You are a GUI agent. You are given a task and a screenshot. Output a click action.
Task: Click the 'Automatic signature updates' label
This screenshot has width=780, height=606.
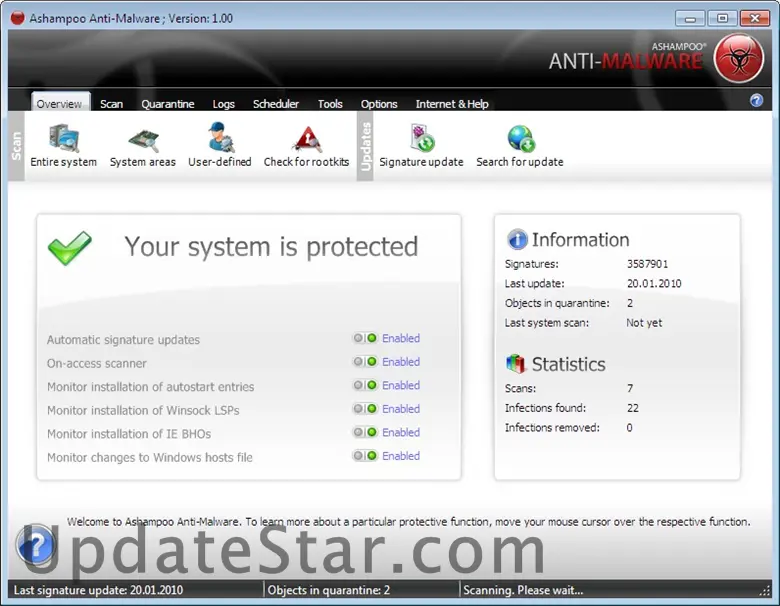(x=123, y=340)
